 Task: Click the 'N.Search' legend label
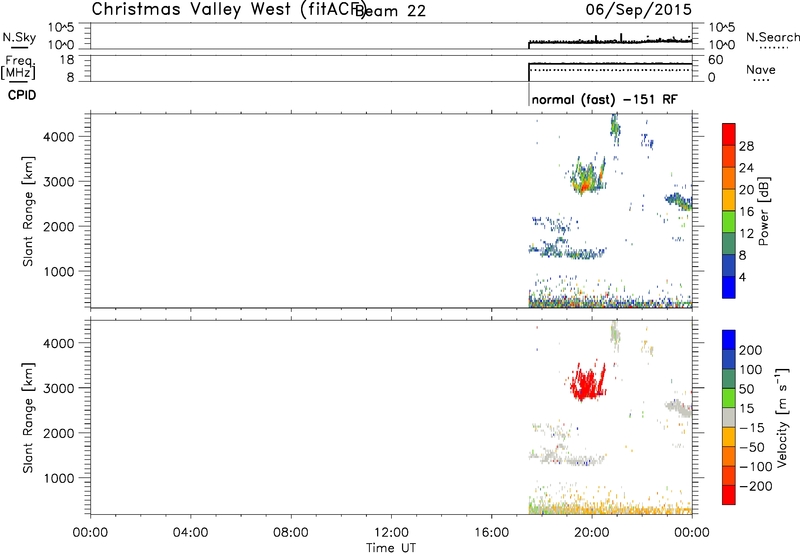point(772,37)
